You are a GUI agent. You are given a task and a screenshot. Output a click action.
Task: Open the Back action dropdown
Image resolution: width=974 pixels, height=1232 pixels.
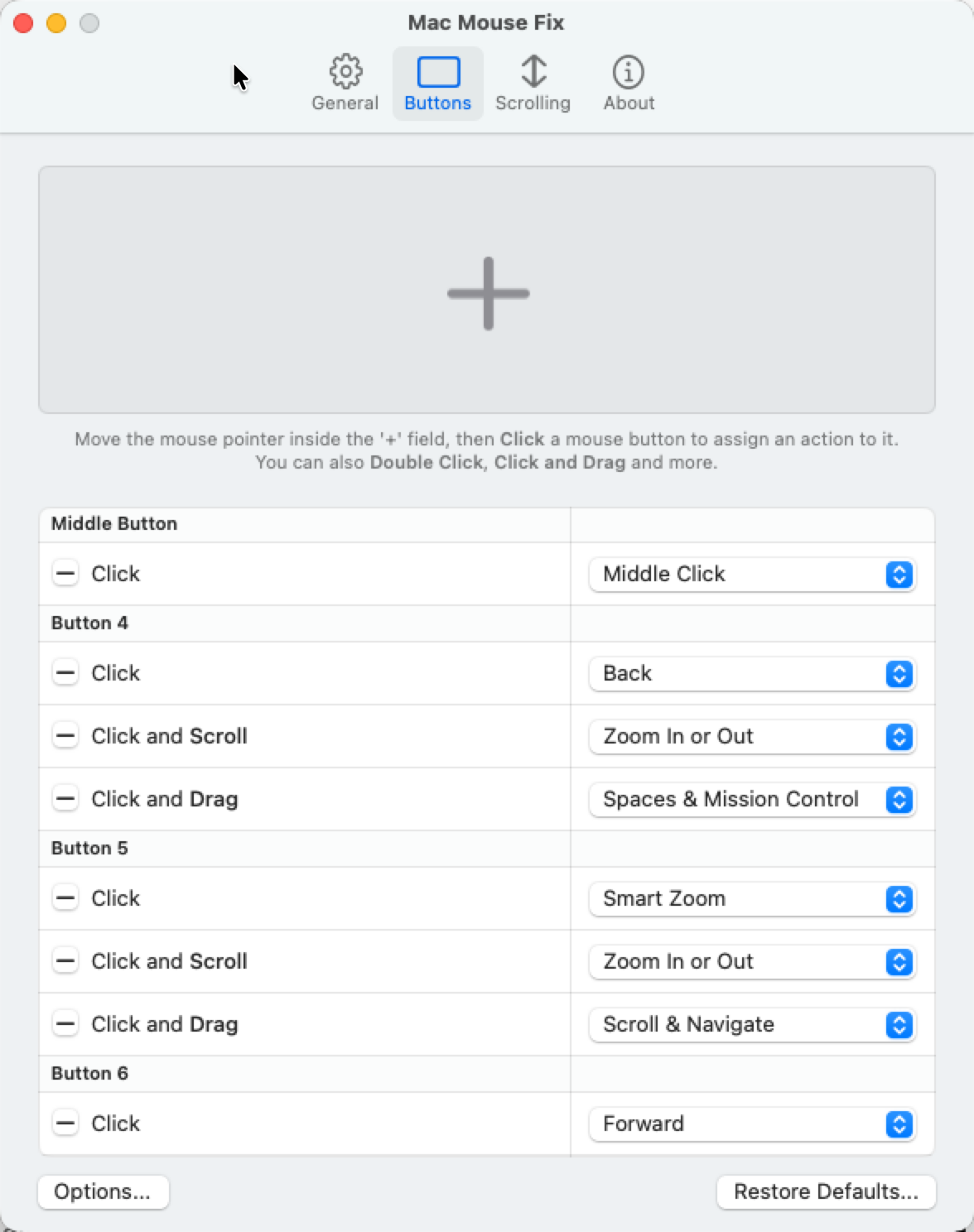(751, 673)
